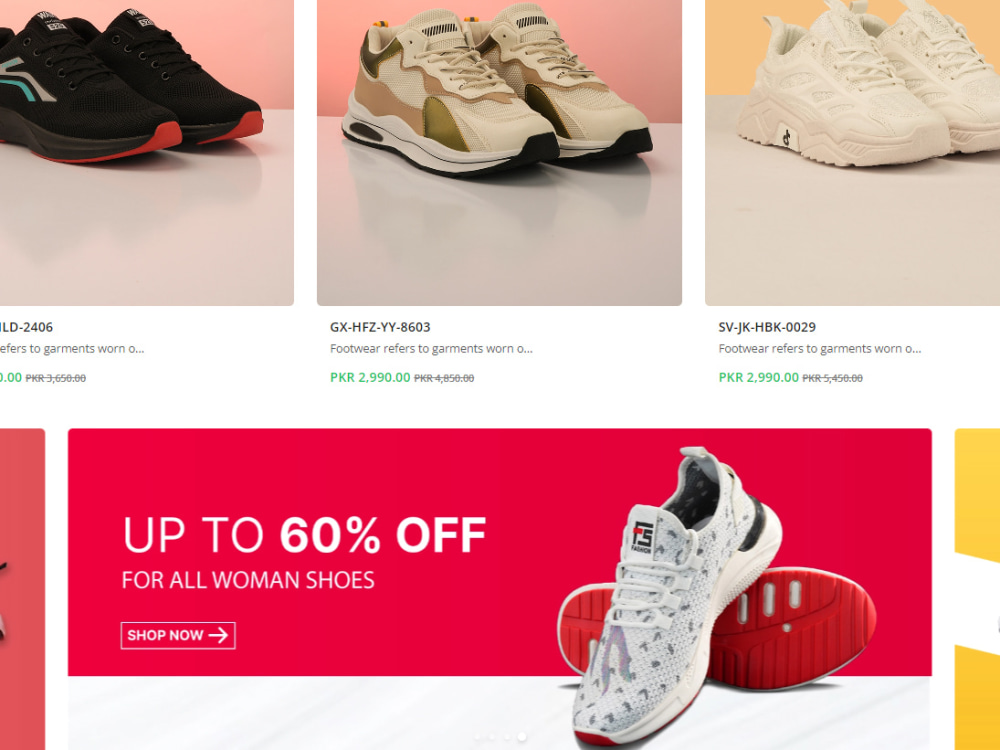
Task: Click description text under SV-JK-HBK-0029
Action: (820, 349)
